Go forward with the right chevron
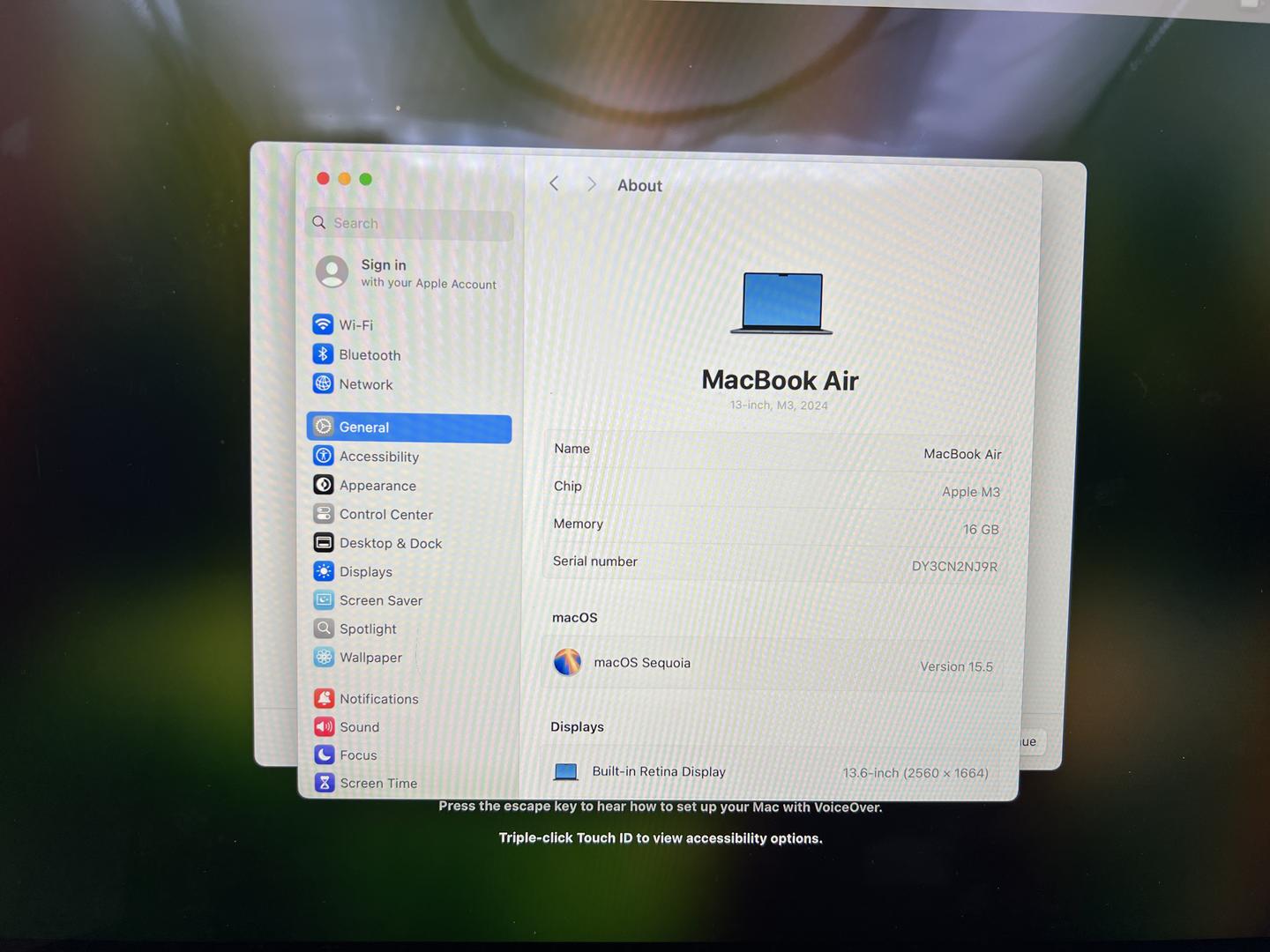The height and width of the screenshot is (952, 1270). pos(591,184)
